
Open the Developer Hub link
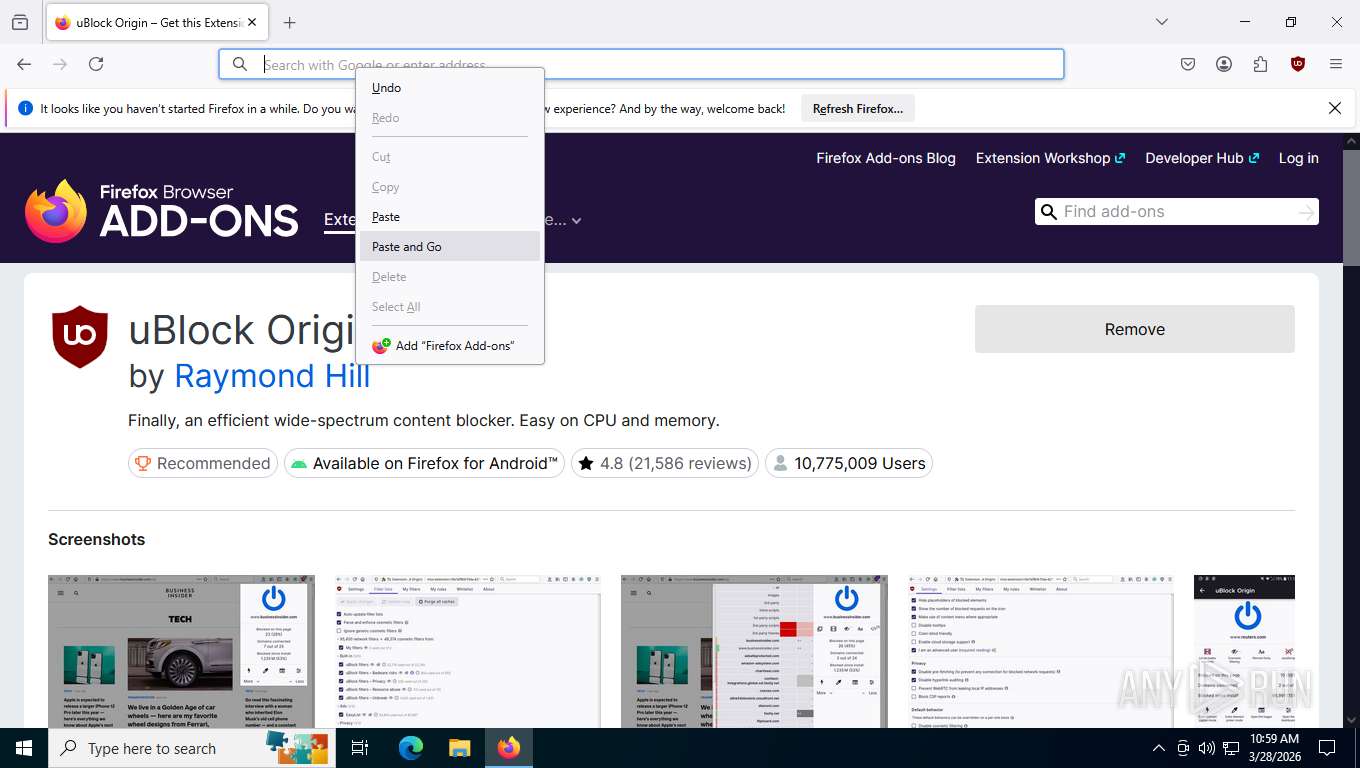[1201, 158]
